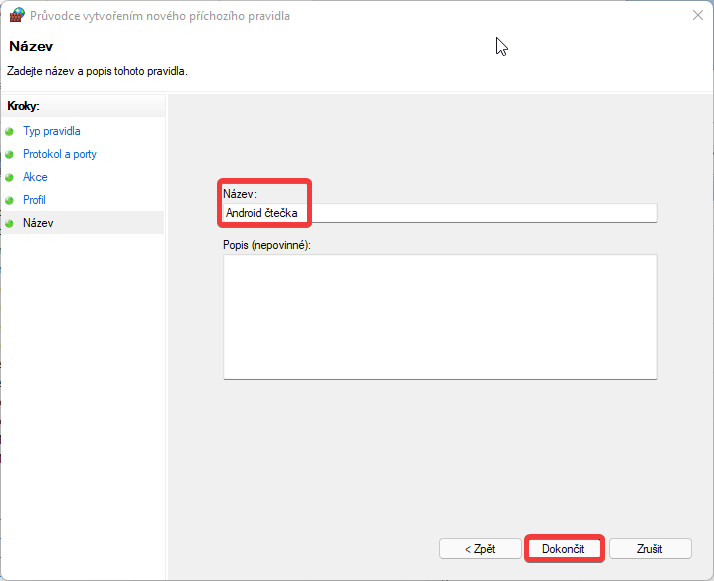Click the 'Zadejte název a popis' instruction text

coord(97,71)
